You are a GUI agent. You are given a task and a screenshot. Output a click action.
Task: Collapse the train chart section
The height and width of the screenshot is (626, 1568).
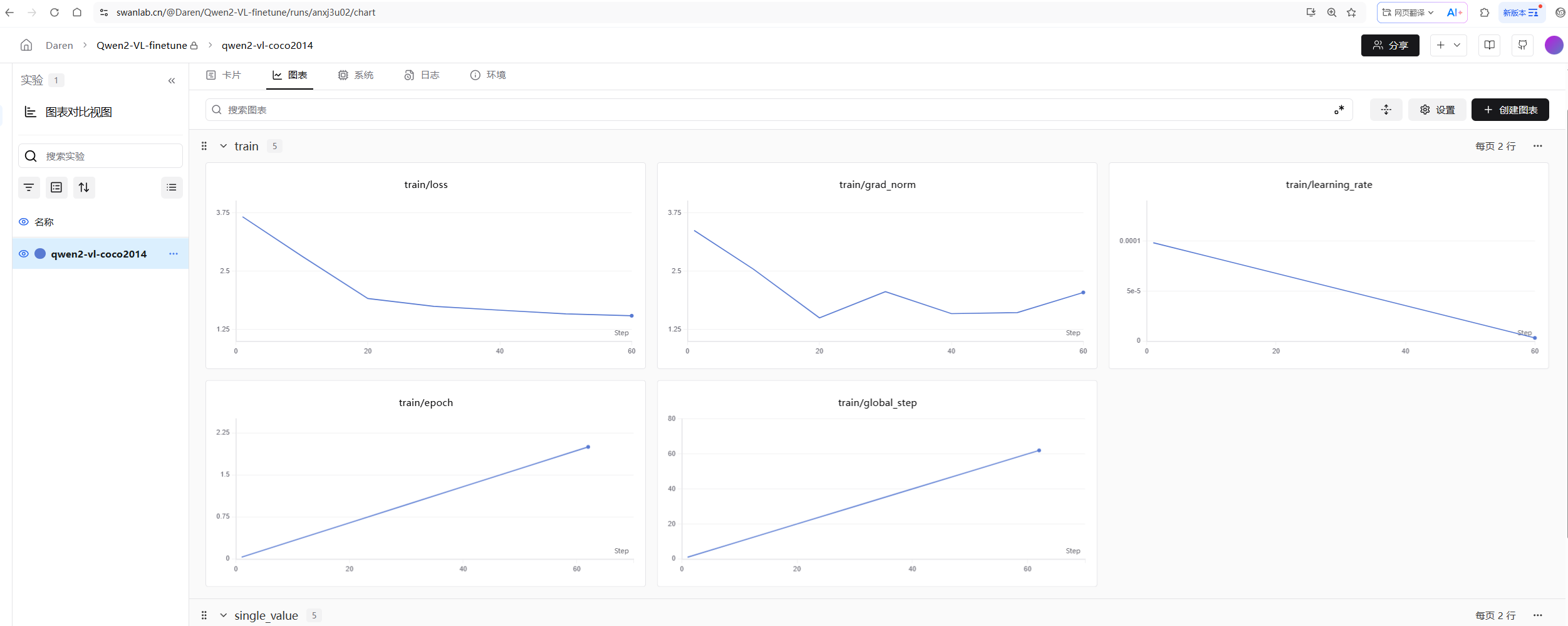coord(223,146)
